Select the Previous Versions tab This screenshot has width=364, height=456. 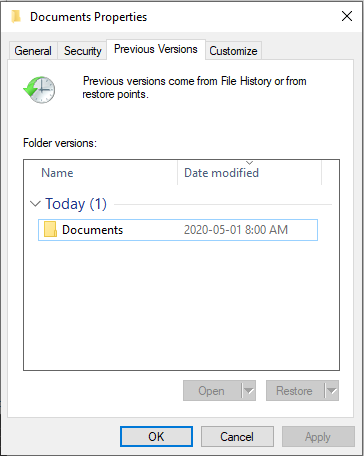156,49
